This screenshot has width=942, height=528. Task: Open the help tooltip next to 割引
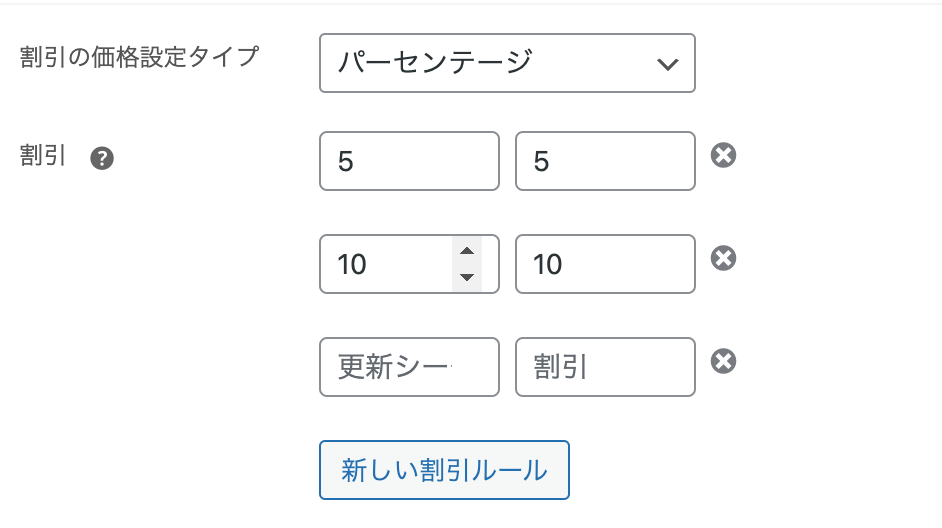pos(102,159)
